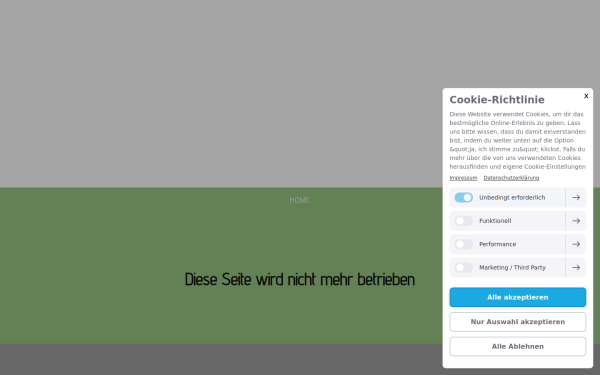The width and height of the screenshot is (600, 375).
Task: Enable the Funktionell cookies switch
Action: [x=463, y=221]
